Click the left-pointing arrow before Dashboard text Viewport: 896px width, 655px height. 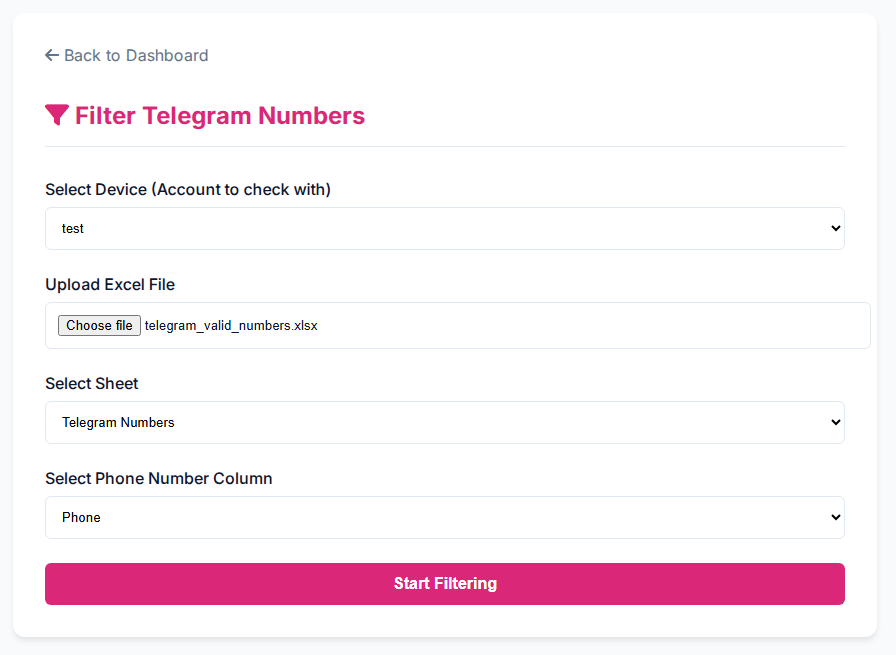(x=51, y=55)
